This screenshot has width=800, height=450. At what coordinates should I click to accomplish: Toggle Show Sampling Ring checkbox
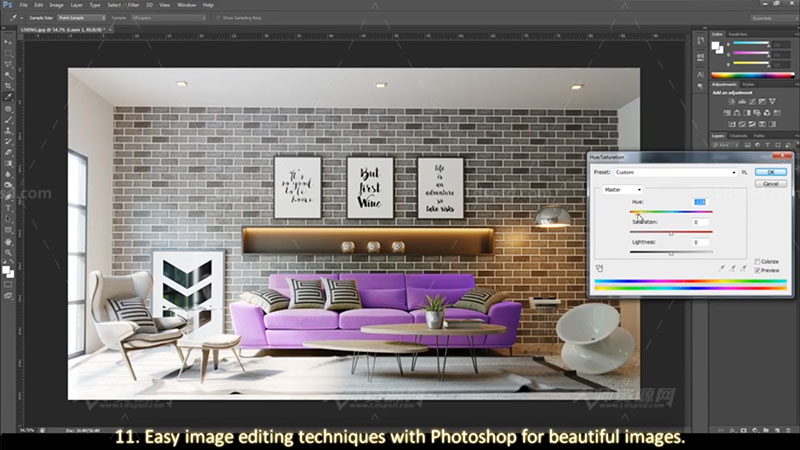(218, 18)
